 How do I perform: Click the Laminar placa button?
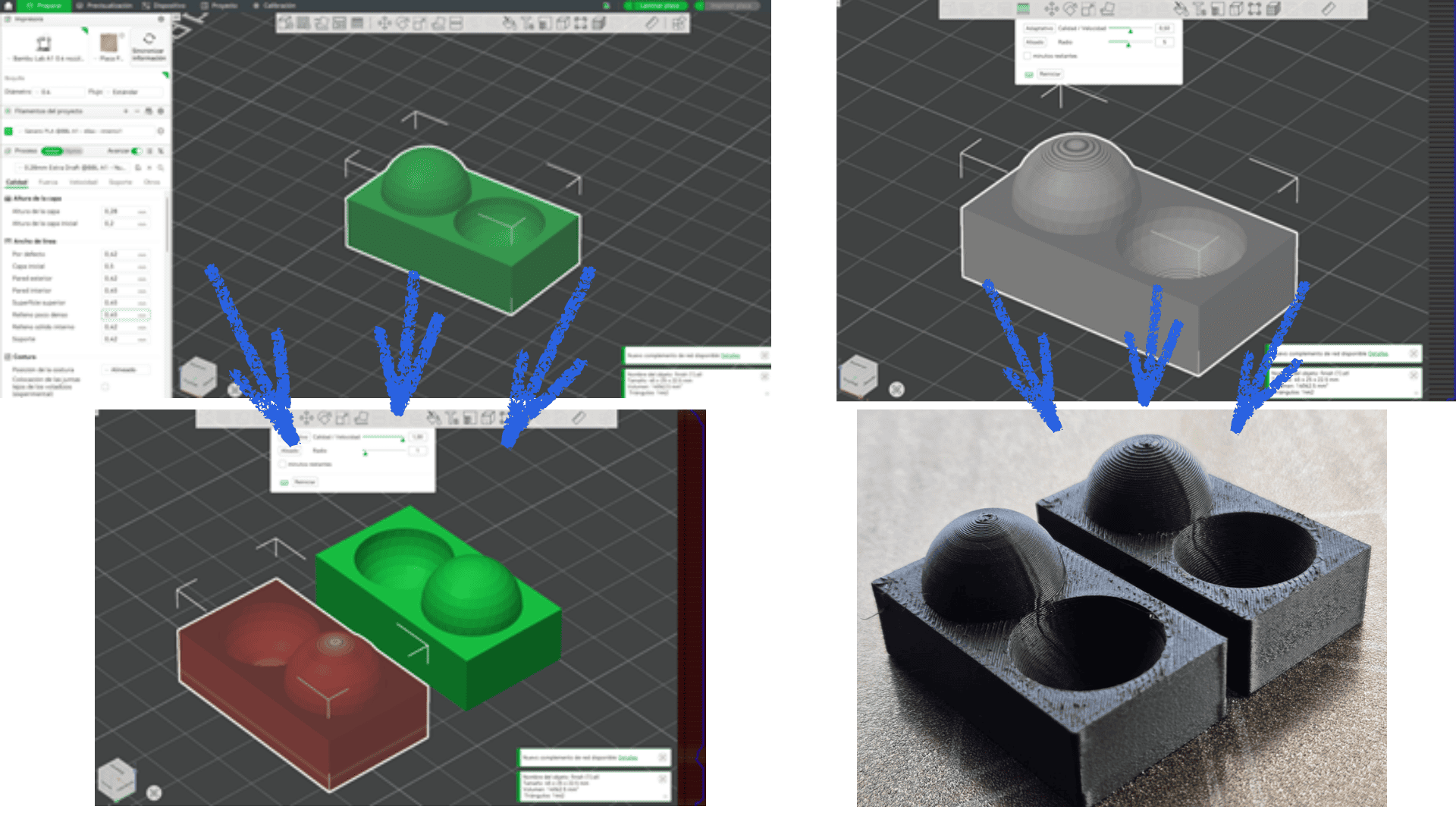coord(658,5)
